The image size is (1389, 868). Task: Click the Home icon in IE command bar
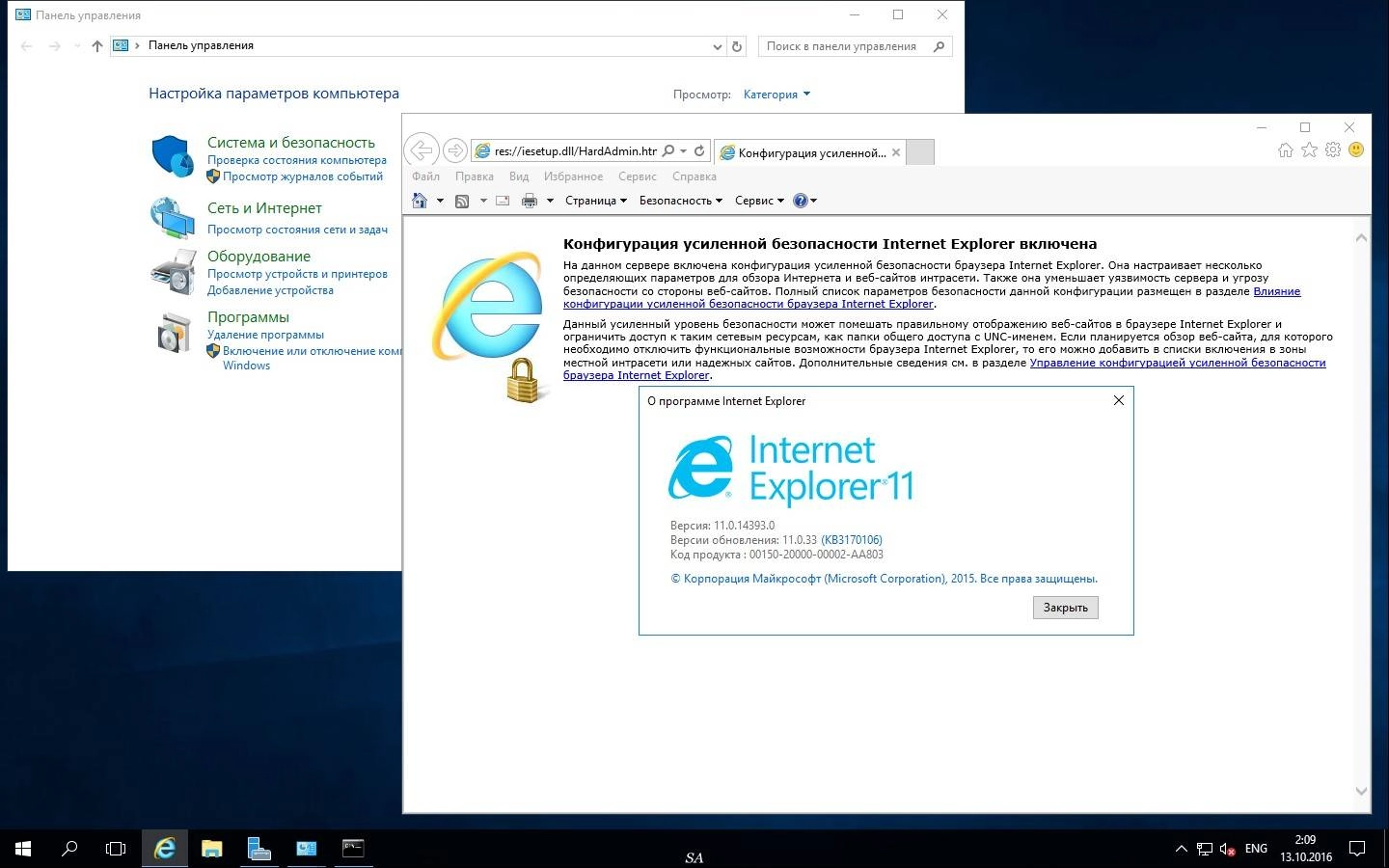(x=420, y=201)
